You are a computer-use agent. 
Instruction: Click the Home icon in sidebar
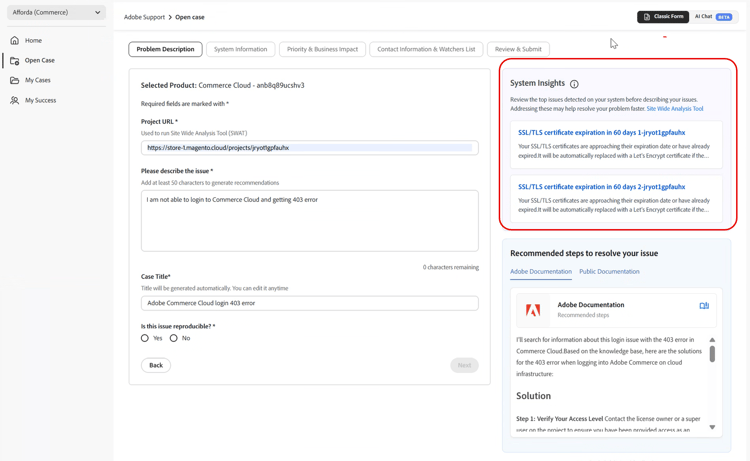[x=15, y=40]
